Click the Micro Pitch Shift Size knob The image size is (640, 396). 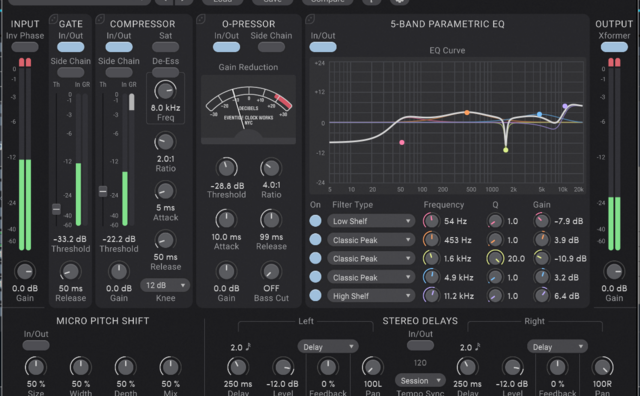tap(36, 367)
